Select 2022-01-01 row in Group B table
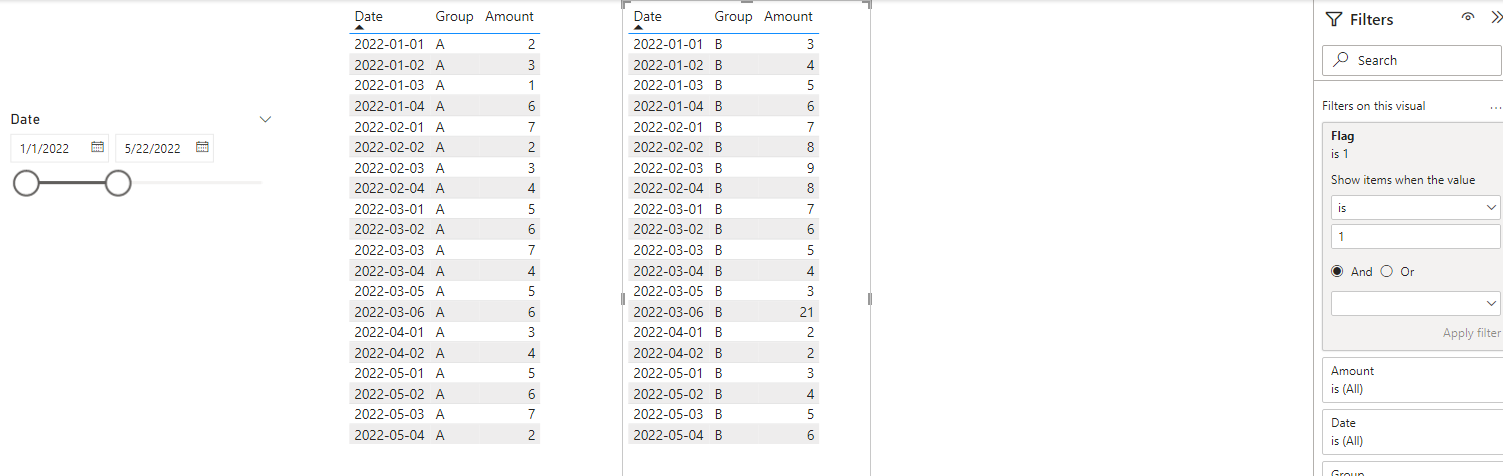Viewport: 1503px width, 476px height. pos(723,44)
